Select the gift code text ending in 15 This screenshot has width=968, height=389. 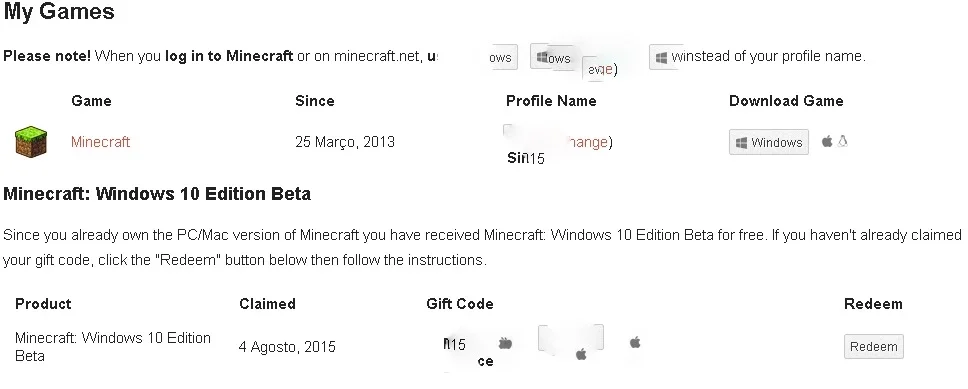click(x=454, y=344)
